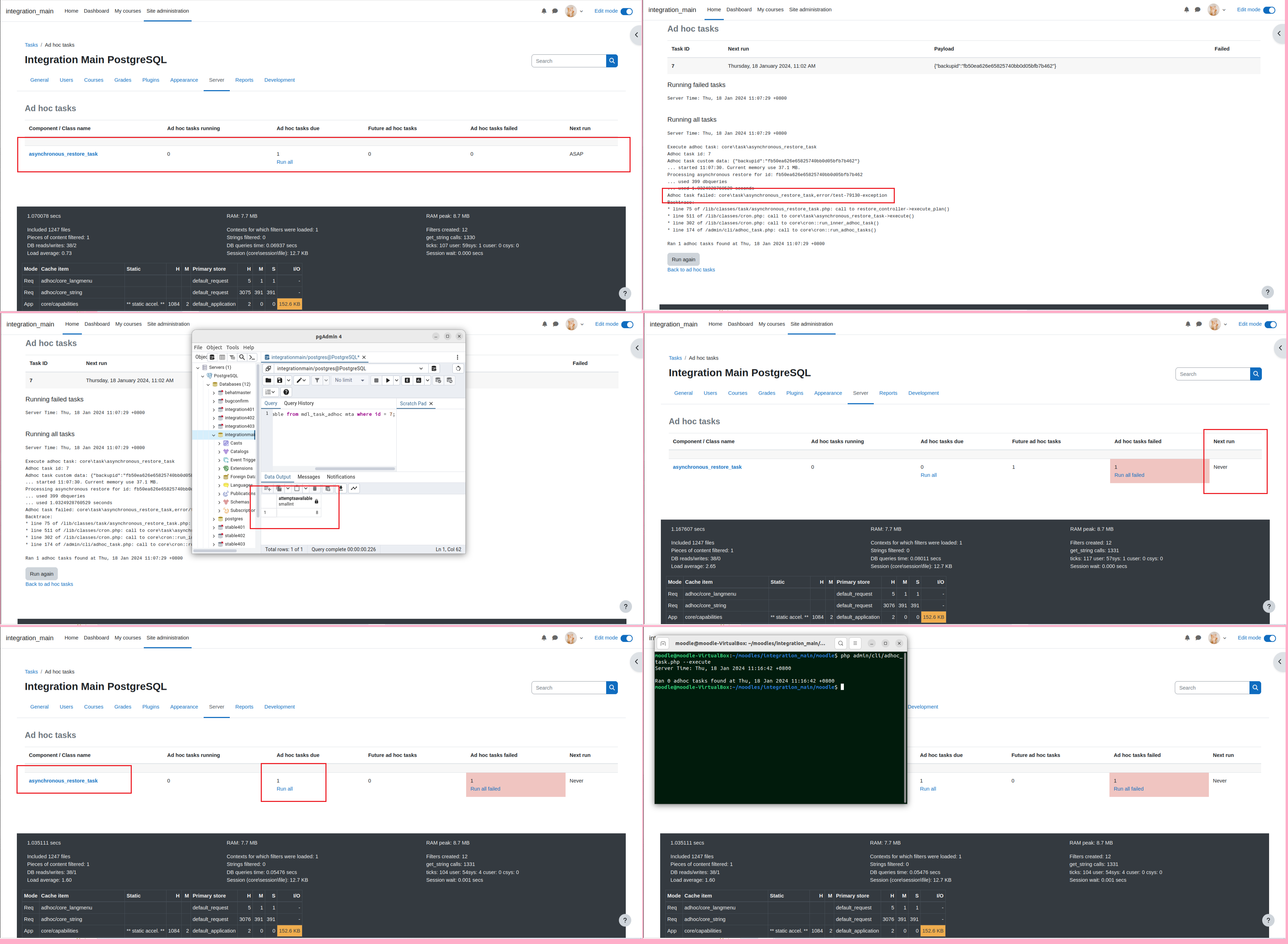Click the Explain (E) icon in pgAdmin
Screen dimensions: 1288x944
pos(407,380)
